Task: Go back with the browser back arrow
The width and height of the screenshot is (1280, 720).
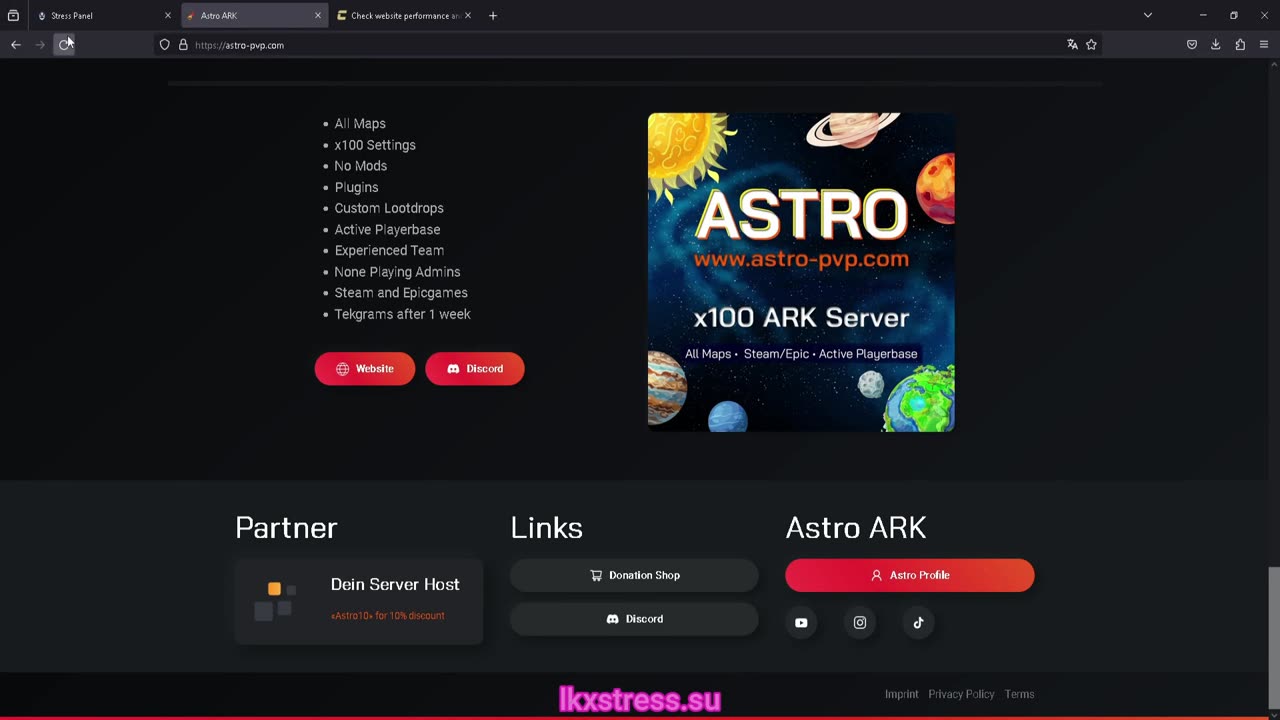Action: pyautogui.click(x=16, y=45)
